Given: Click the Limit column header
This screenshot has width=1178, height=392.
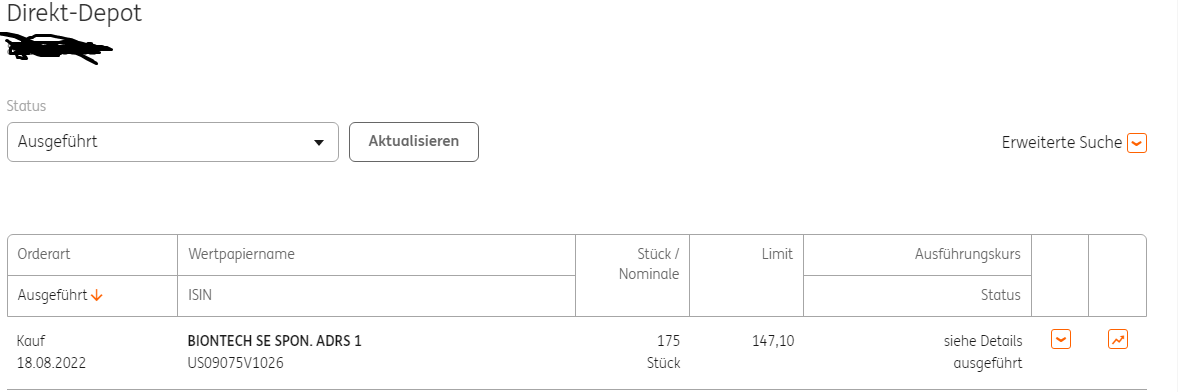Looking at the screenshot, I should [x=777, y=254].
